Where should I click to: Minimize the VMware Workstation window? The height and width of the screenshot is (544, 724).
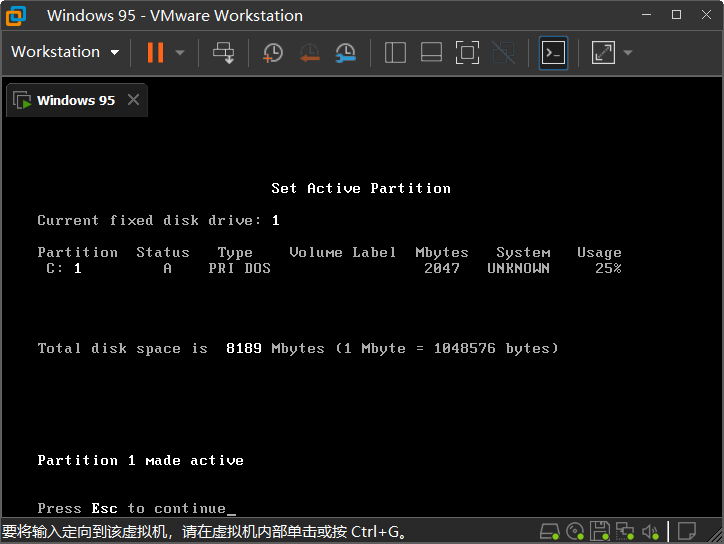tap(646, 15)
